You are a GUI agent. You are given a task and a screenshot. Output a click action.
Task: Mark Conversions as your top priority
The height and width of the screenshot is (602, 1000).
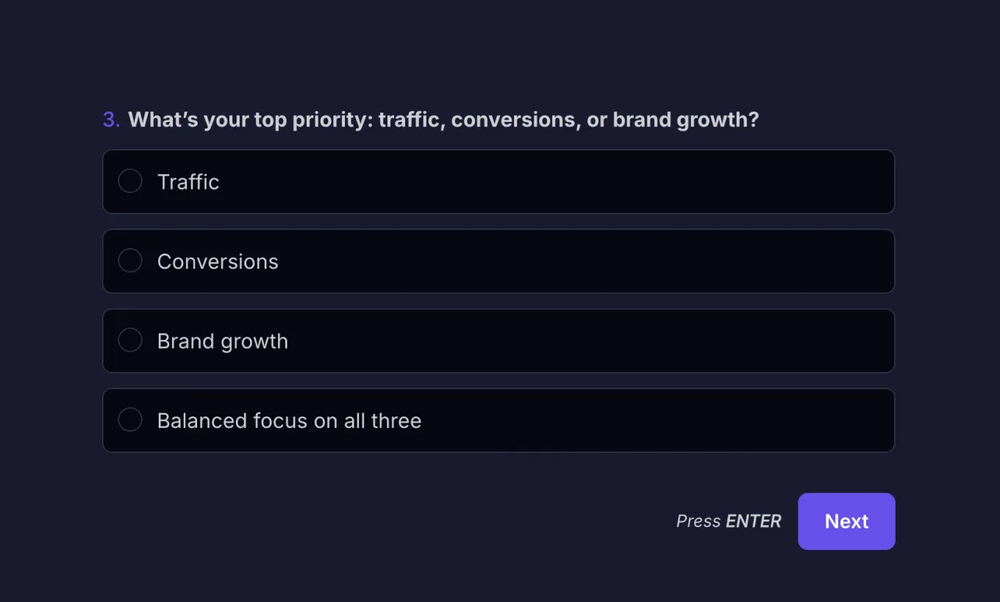498,260
